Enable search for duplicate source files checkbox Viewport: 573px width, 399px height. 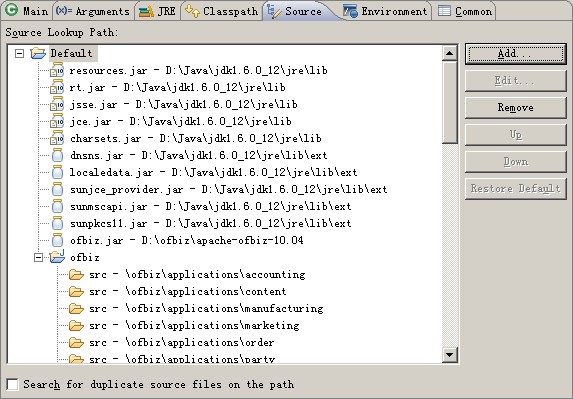pos(12,384)
